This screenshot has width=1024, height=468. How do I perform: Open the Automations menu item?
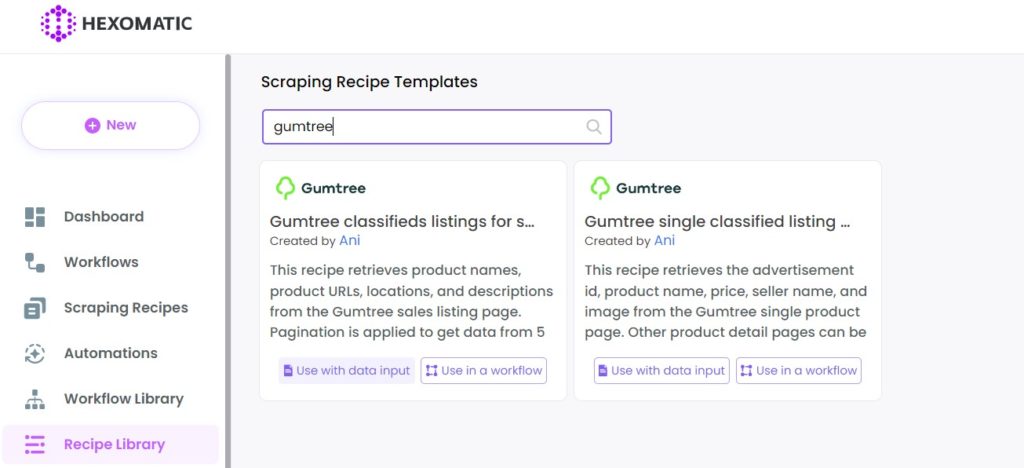(110, 353)
